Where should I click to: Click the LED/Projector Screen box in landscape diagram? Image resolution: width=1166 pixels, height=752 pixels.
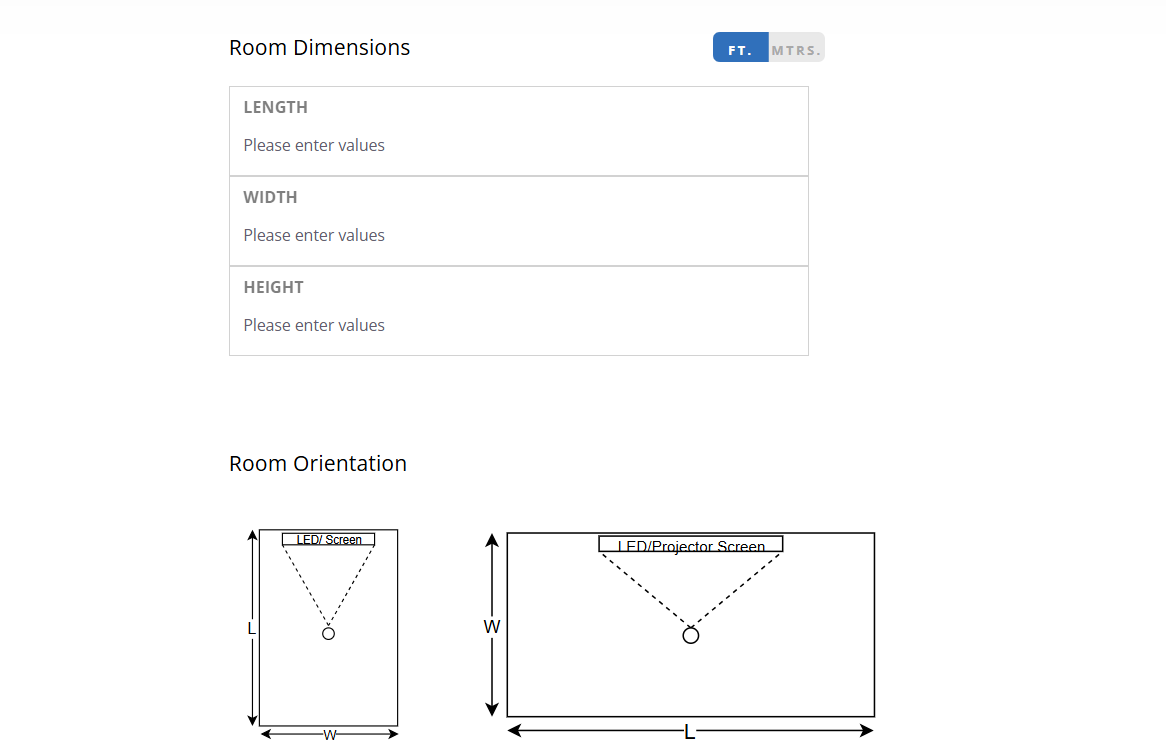point(691,545)
